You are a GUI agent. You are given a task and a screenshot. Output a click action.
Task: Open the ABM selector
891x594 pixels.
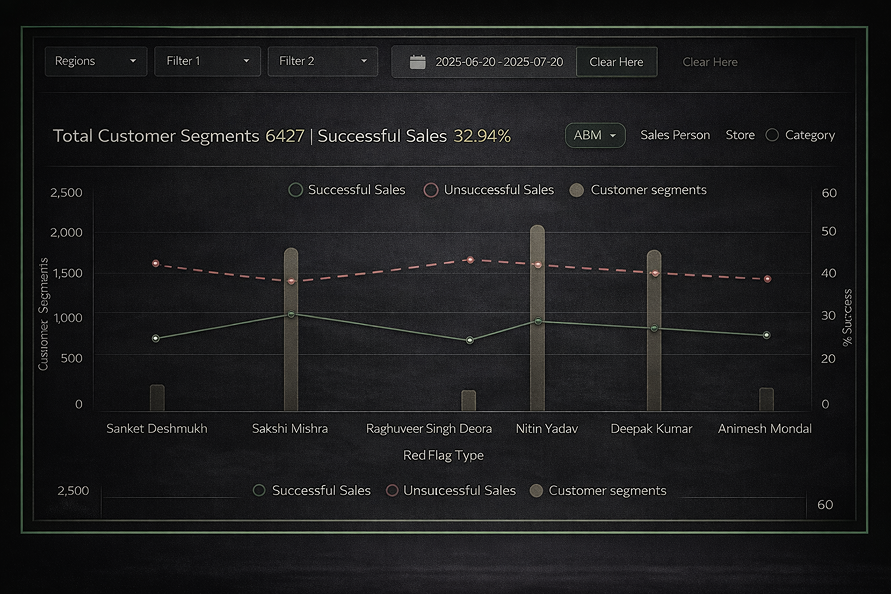[595, 134]
